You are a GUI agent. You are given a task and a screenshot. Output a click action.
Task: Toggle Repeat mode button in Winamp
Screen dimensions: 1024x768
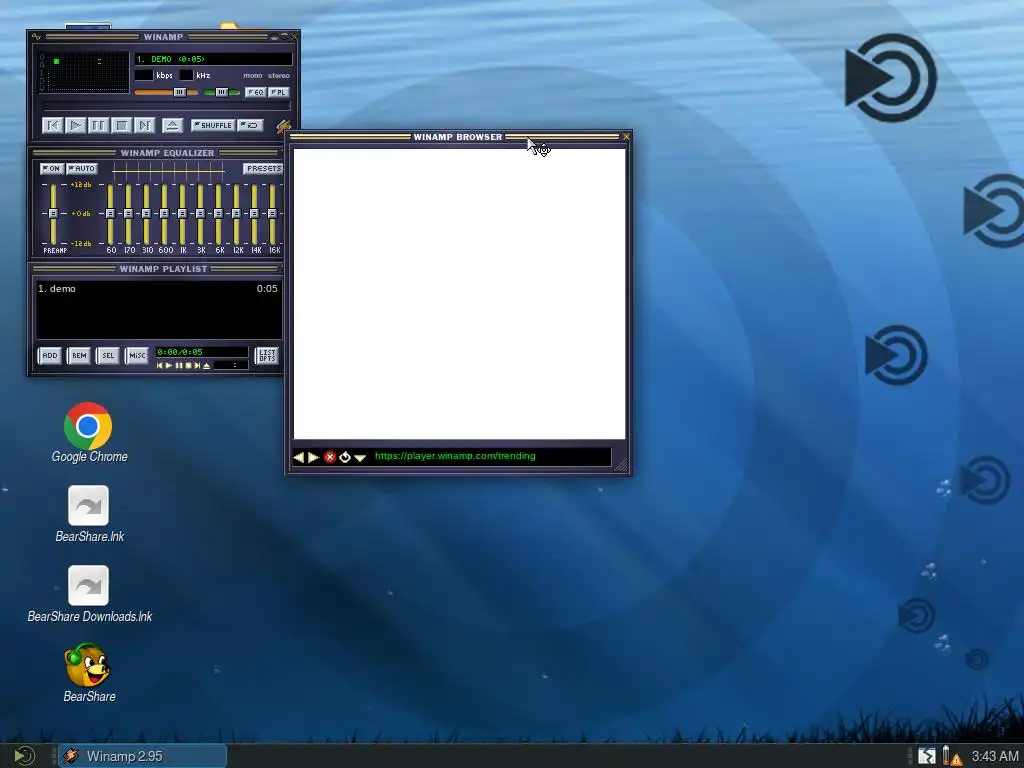pos(250,125)
